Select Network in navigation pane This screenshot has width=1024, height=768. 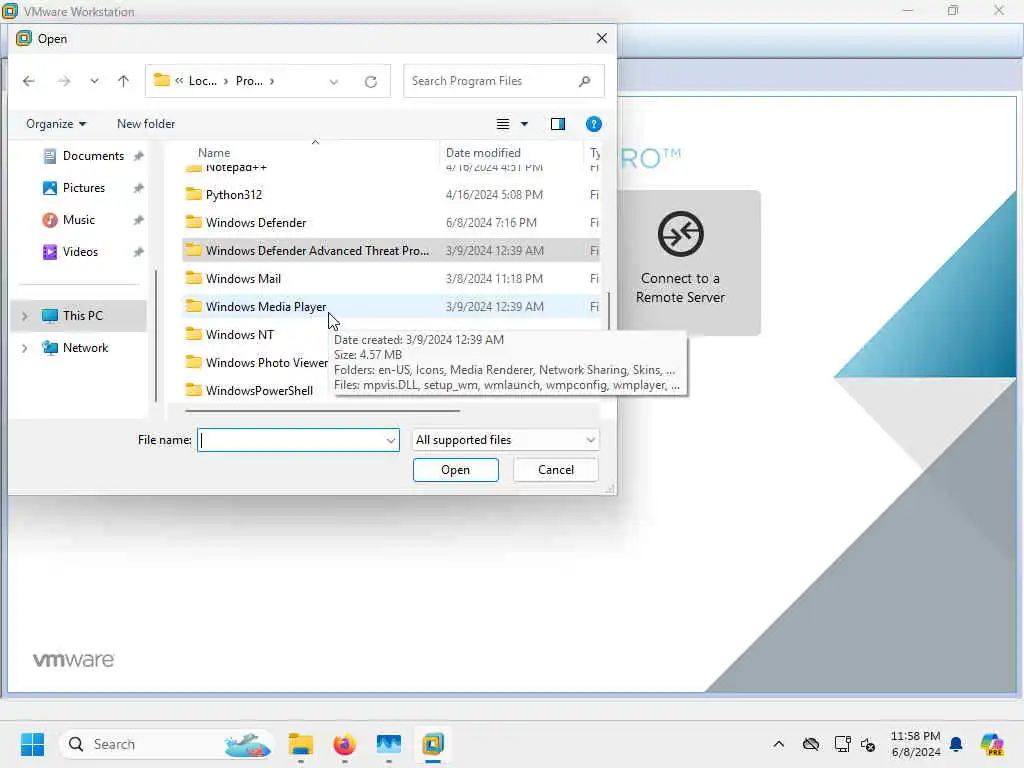pyautogui.click(x=85, y=348)
